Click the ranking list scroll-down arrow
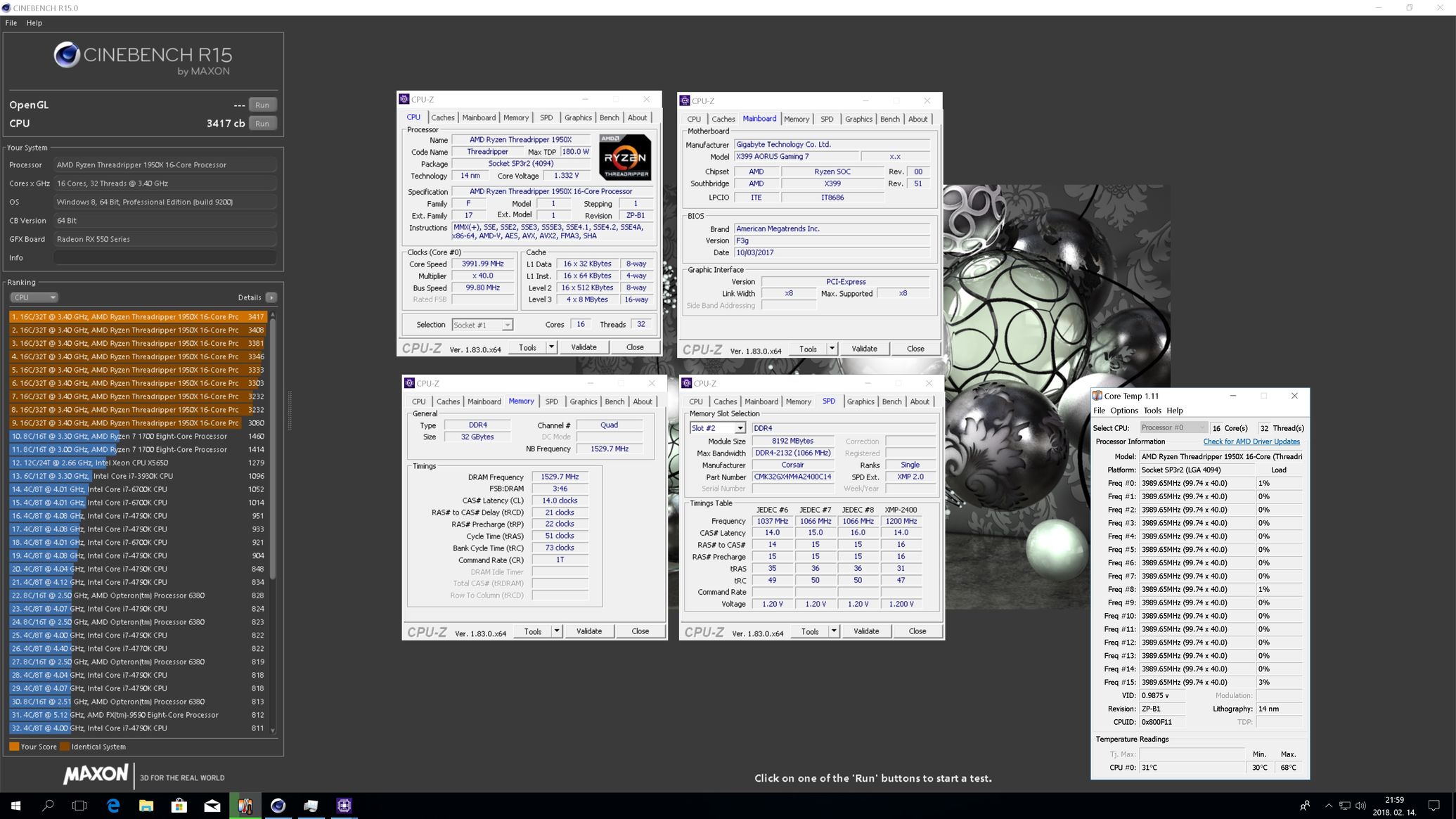This screenshot has height=819, width=1456. pos(273,730)
